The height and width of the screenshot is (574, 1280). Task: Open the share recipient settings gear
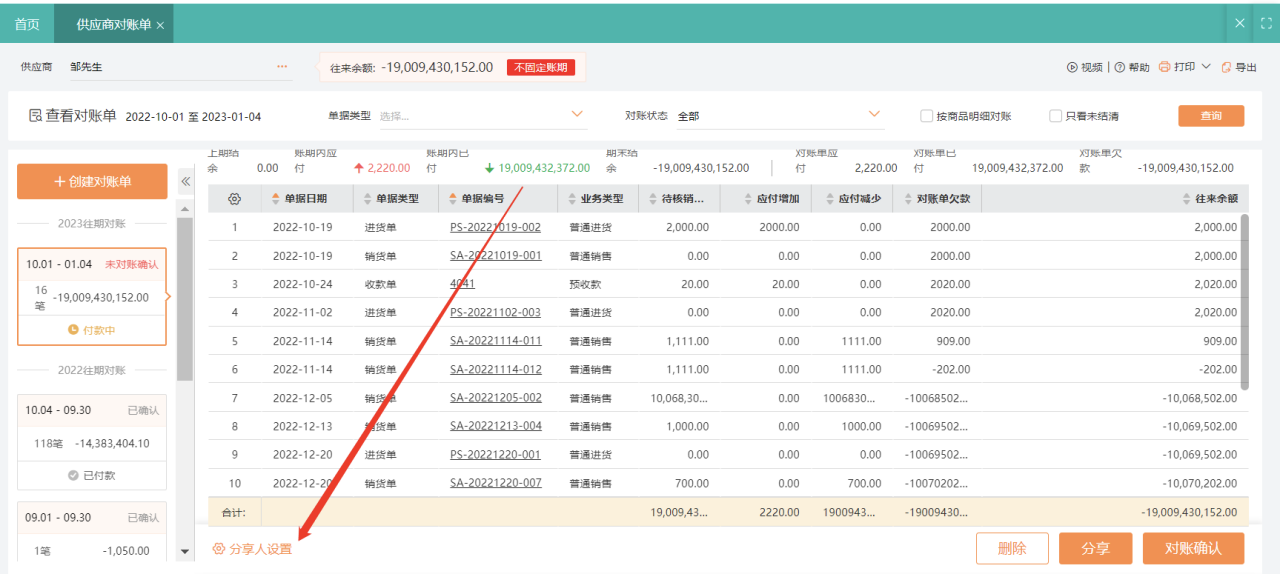(219, 549)
